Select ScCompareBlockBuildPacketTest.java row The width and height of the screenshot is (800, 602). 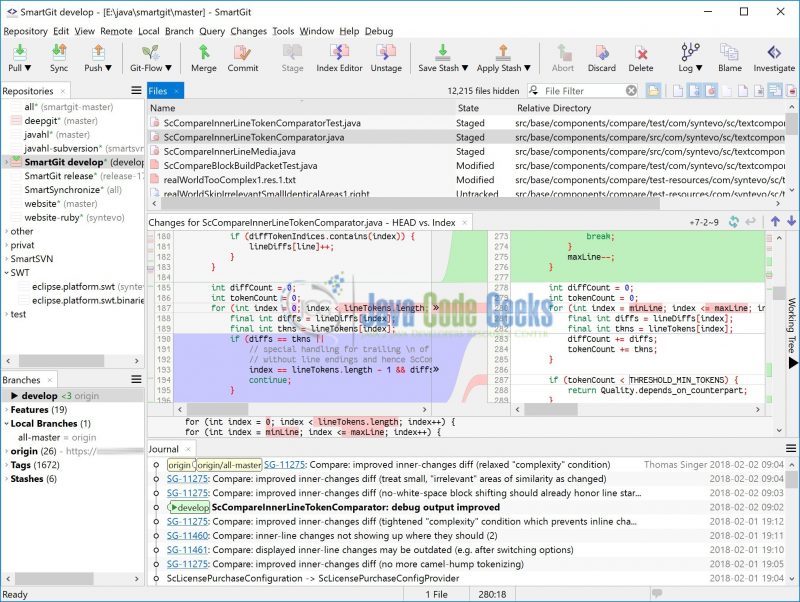pyautogui.click(x=467, y=166)
